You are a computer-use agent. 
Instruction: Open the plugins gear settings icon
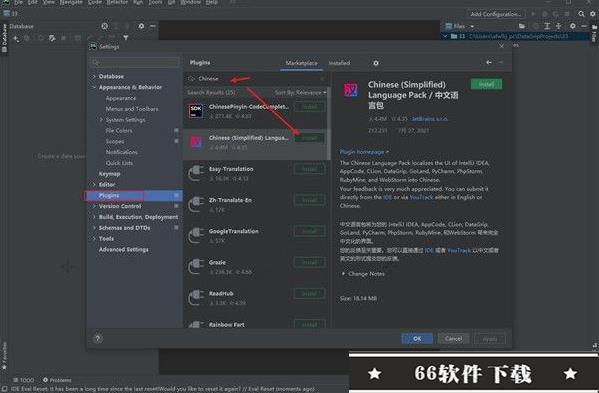point(376,63)
